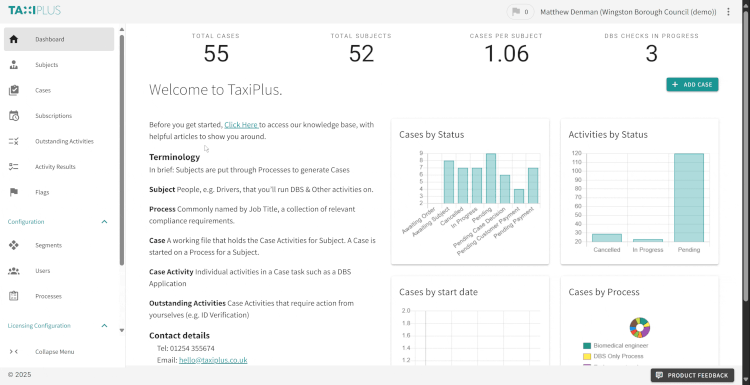
Task: Open the Users group icon
Action: click(x=13, y=271)
